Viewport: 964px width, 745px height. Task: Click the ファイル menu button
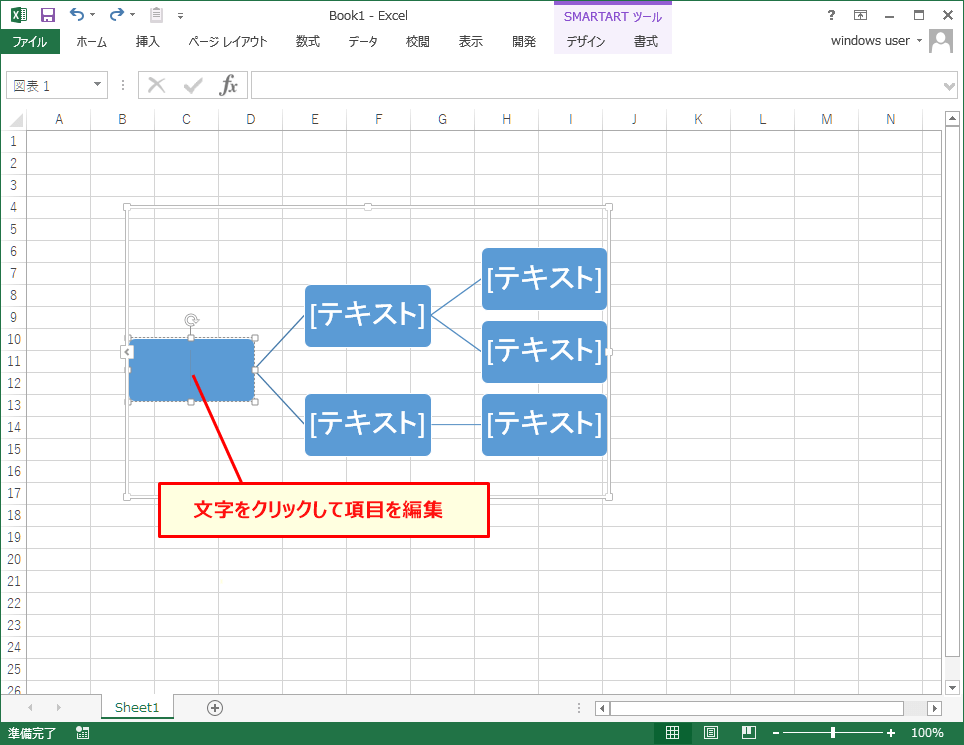[30, 42]
